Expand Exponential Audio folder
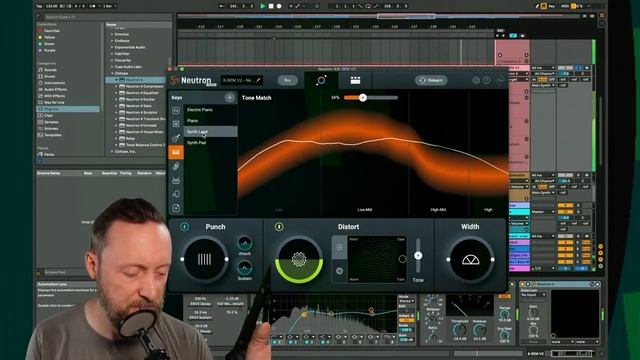Viewport: 640px width, 360px height. [x=112, y=47]
